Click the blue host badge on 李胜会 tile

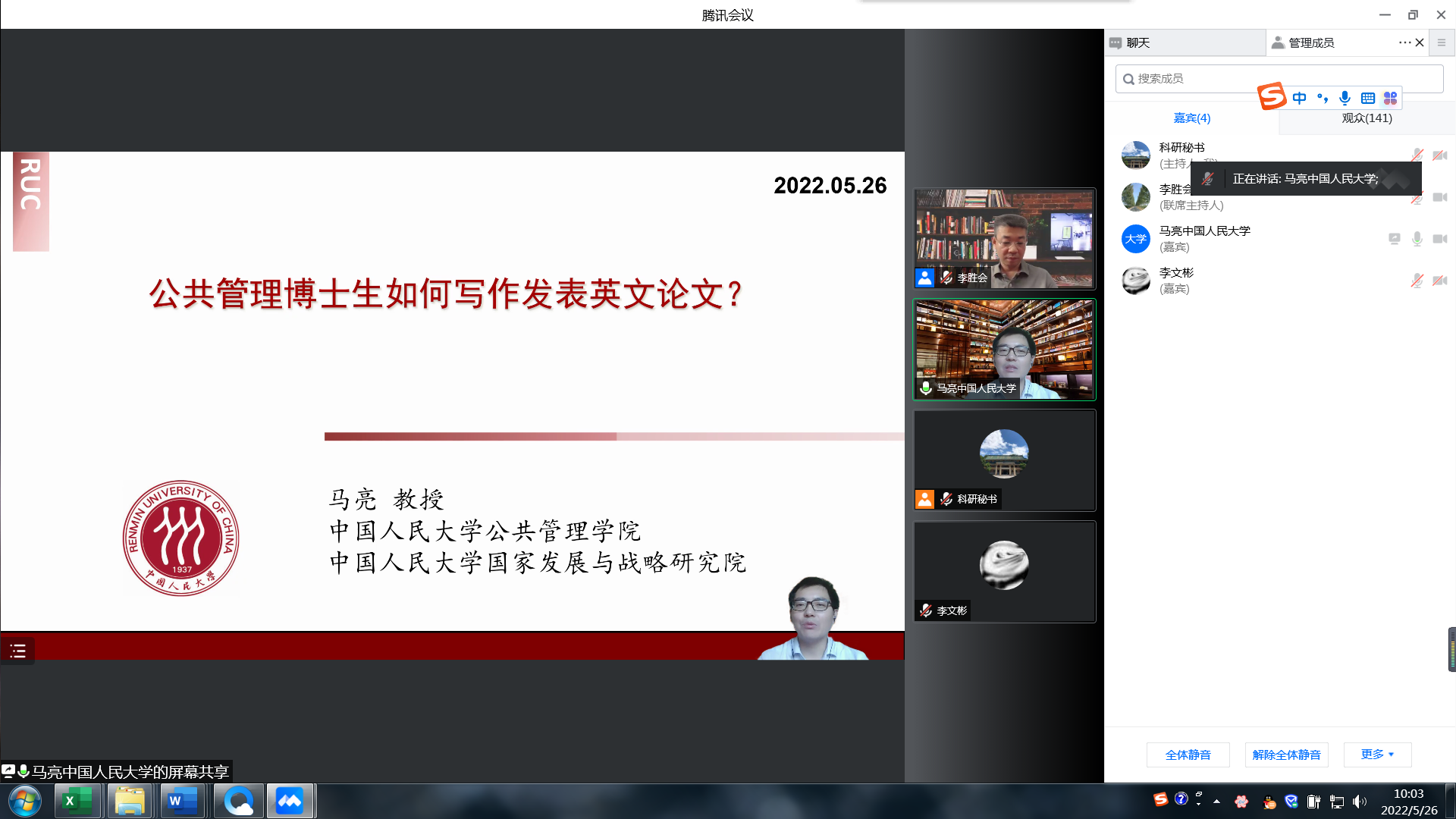pyautogui.click(x=924, y=278)
